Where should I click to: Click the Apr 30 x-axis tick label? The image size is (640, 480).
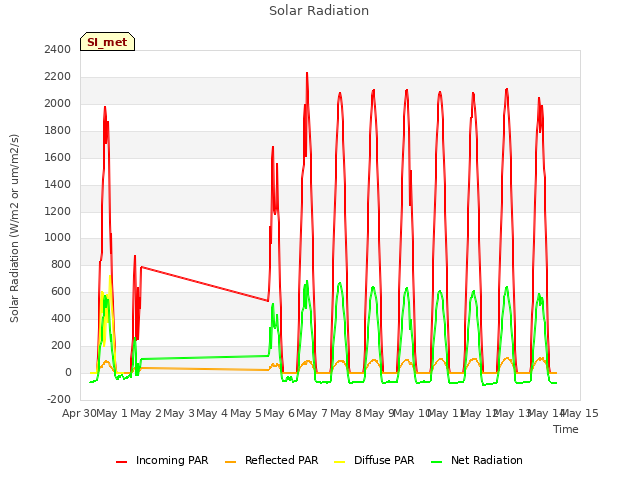pos(79,413)
